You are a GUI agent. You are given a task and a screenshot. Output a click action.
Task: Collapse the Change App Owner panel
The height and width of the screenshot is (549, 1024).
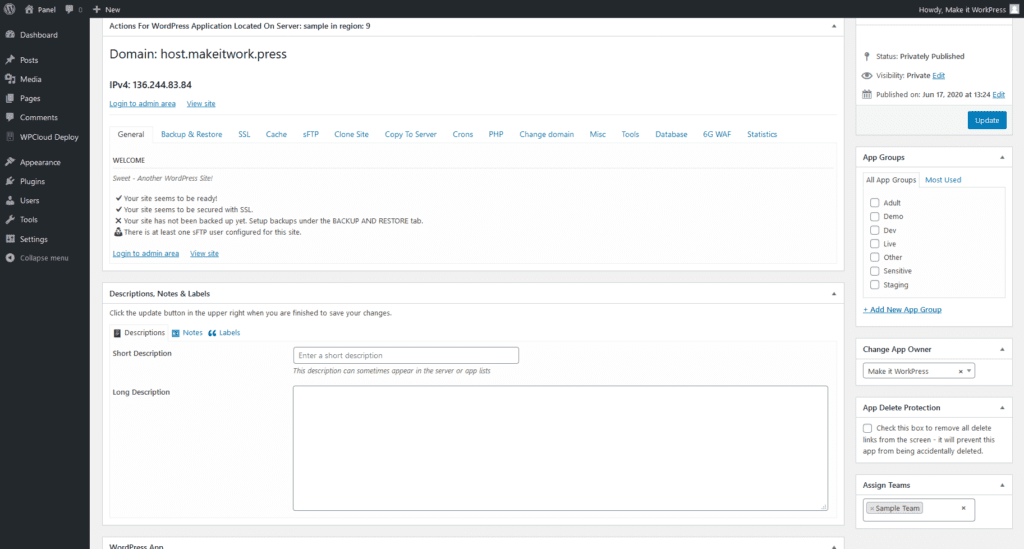[1002, 349]
